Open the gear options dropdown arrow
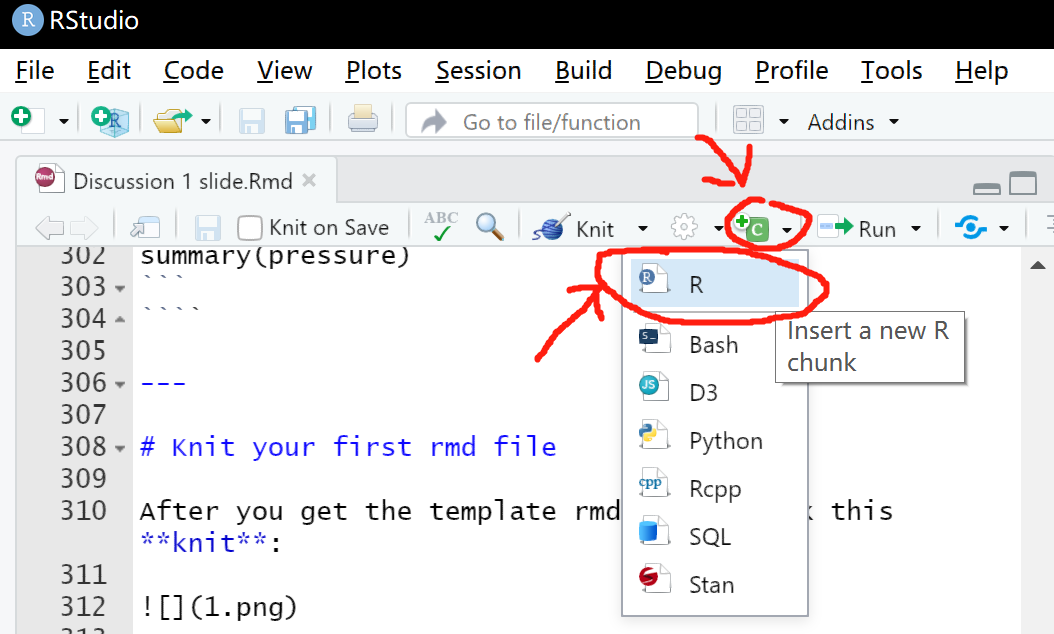Image resolution: width=1054 pixels, height=634 pixels. 718,229
